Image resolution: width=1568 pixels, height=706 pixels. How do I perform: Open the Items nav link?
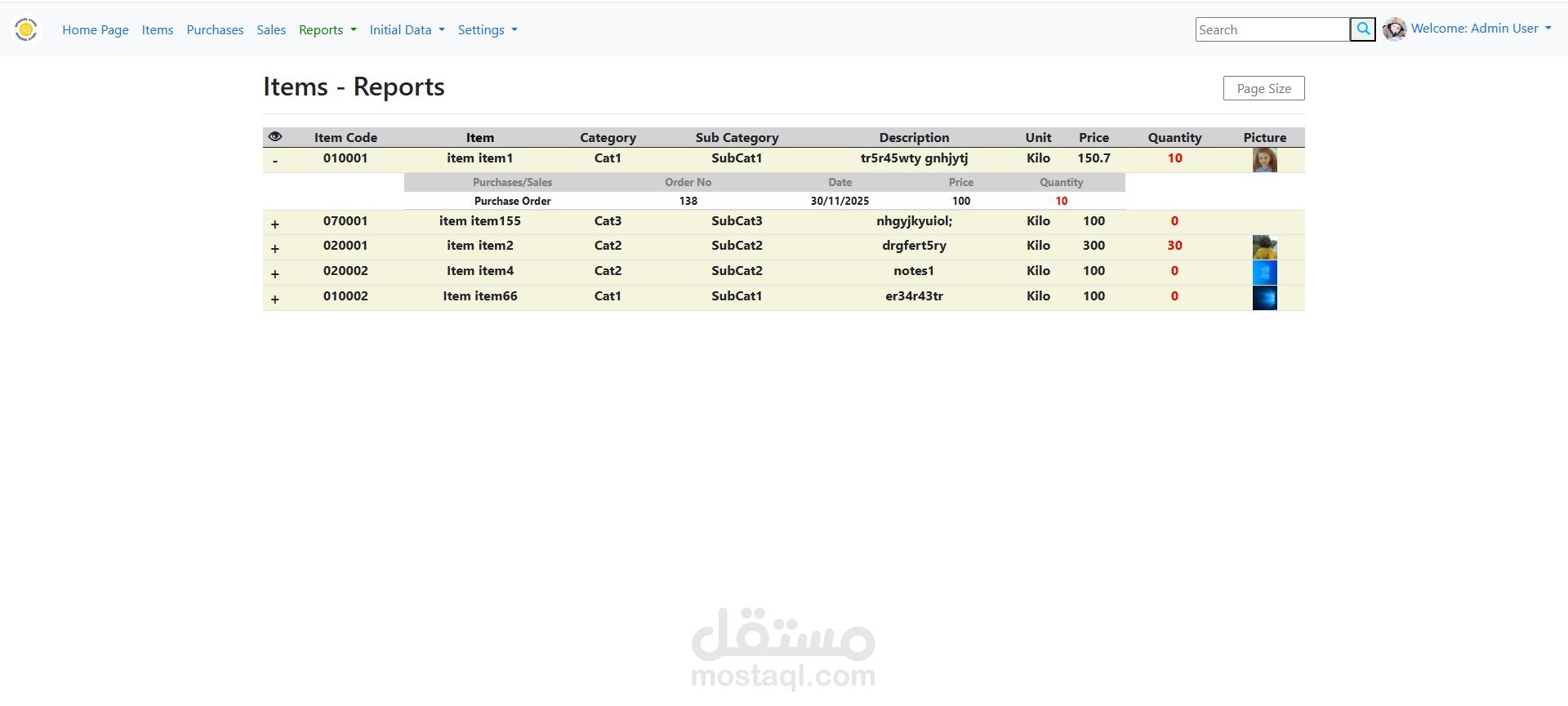158,29
